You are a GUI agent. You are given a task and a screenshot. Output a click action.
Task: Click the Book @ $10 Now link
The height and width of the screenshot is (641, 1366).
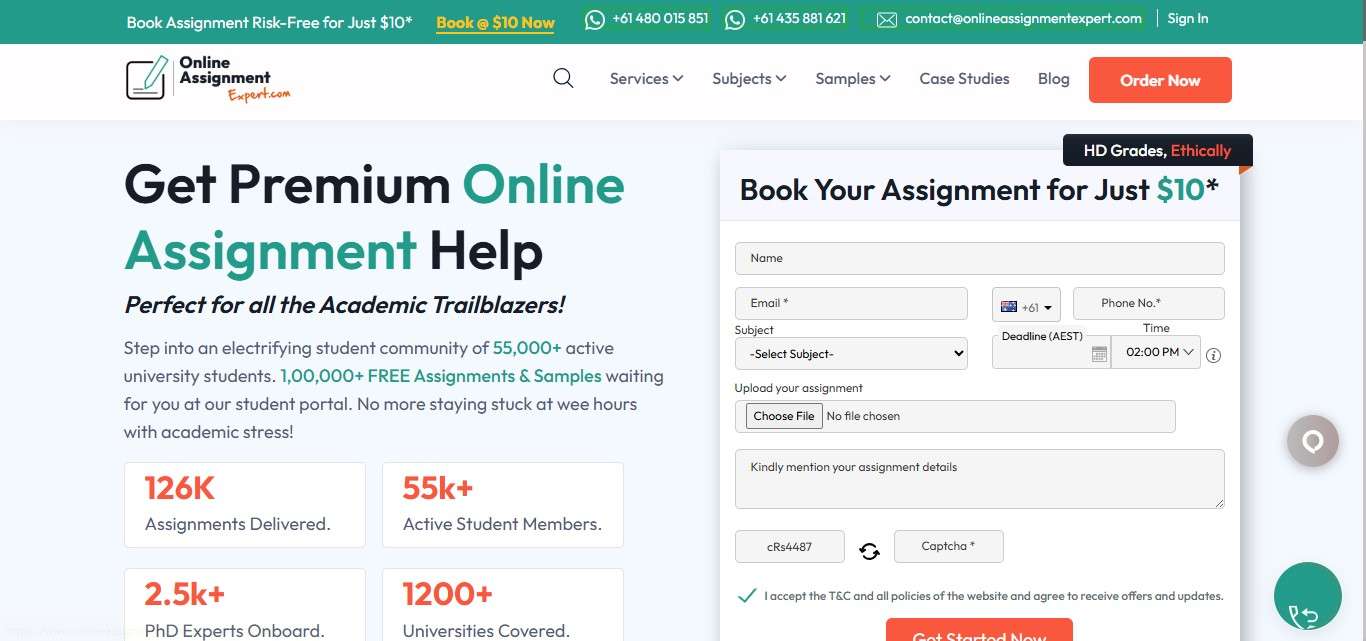(x=495, y=22)
